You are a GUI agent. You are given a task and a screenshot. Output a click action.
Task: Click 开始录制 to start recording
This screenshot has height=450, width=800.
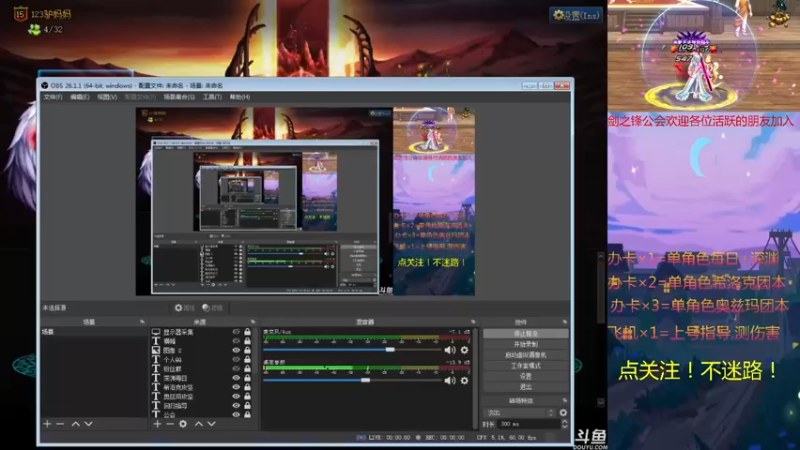pos(526,344)
